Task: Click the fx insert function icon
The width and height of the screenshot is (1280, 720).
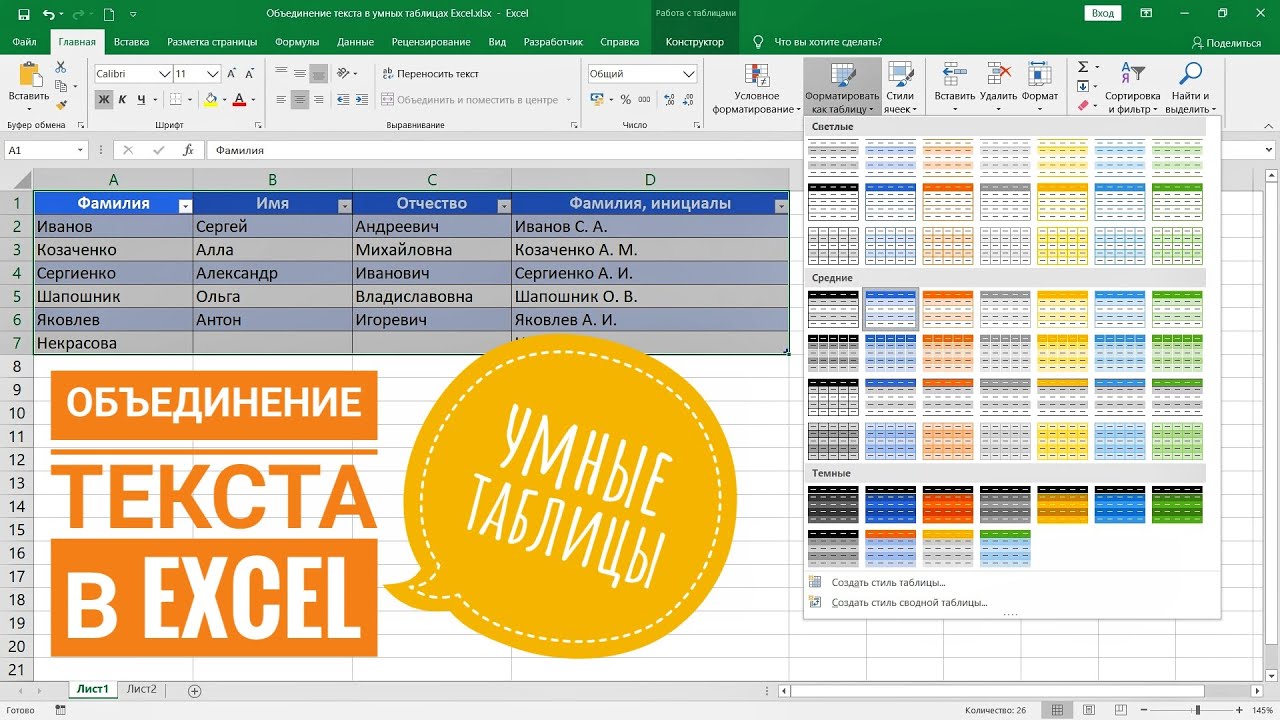Action: [187, 150]
